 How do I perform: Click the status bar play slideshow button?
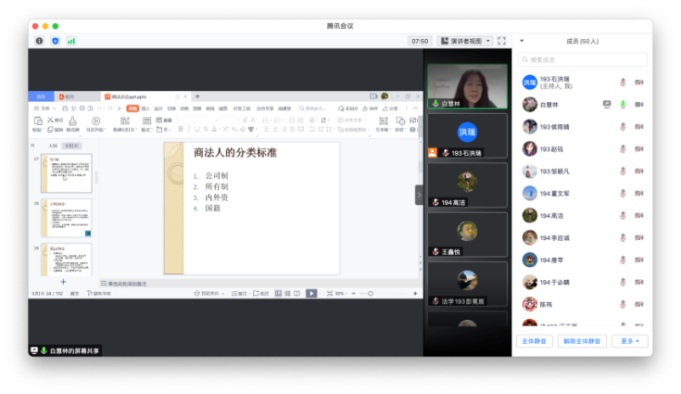[x=311, y=294]
